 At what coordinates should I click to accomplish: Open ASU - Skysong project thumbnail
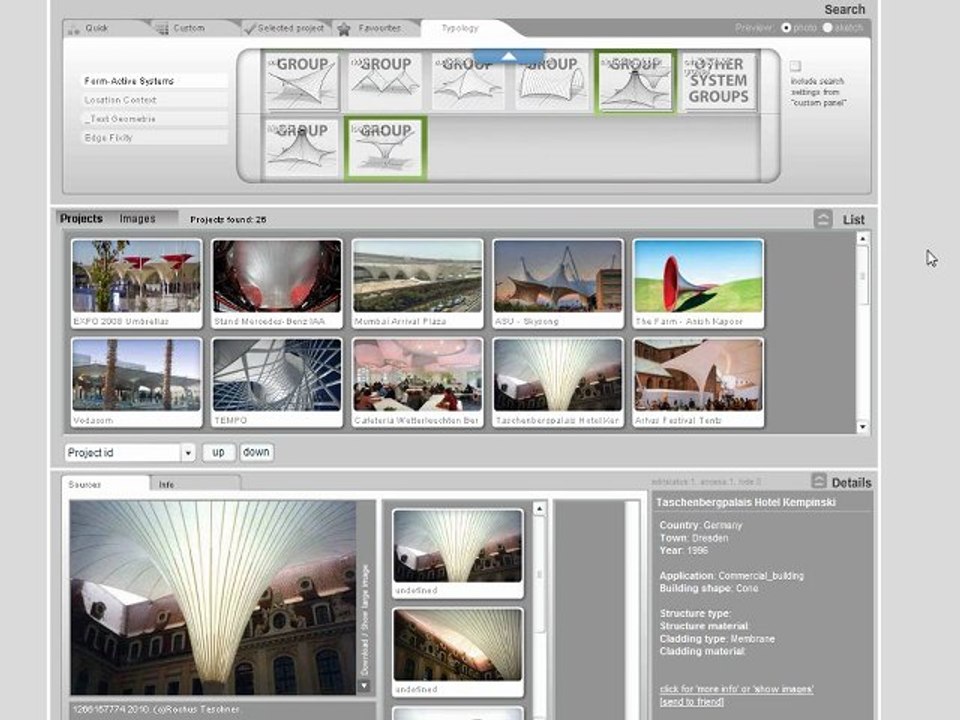coord(558,283)
